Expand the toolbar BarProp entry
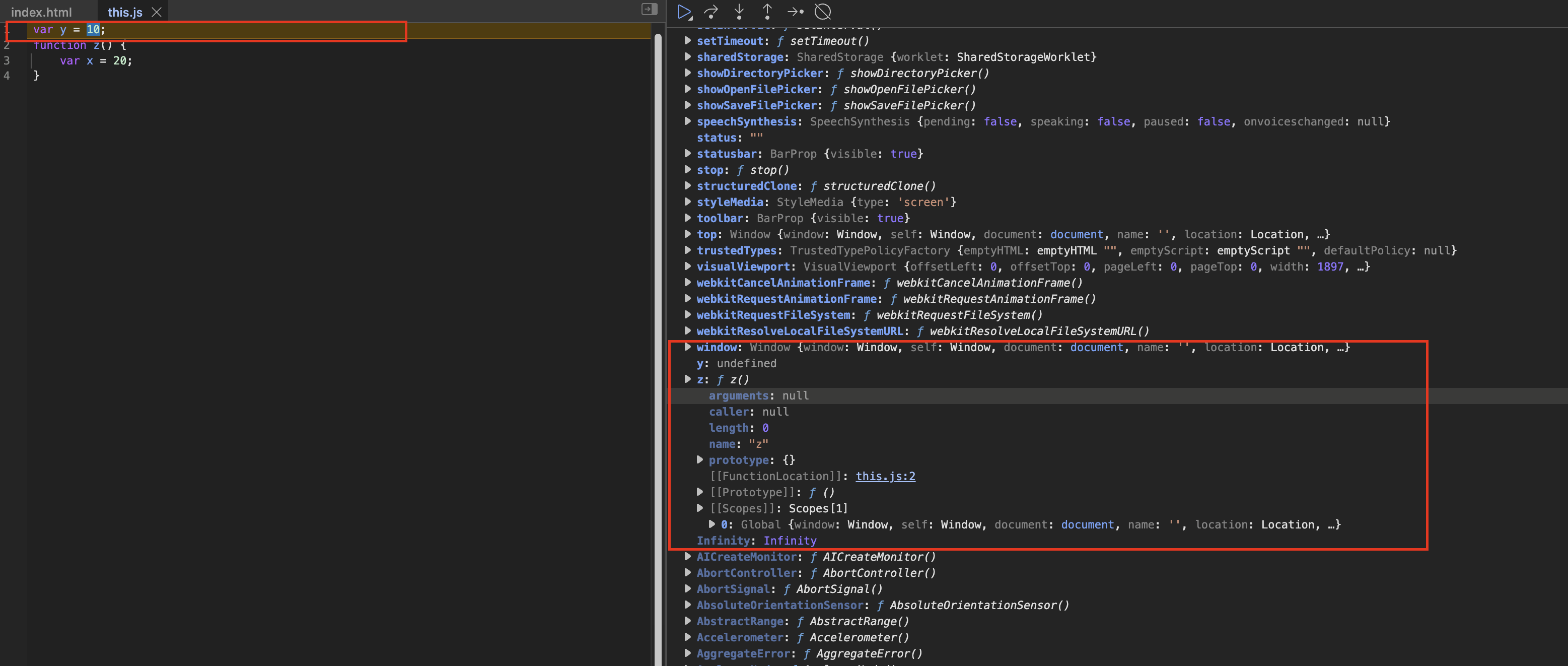This screenshot has height=666, width=1568. [x=687, y=218]
